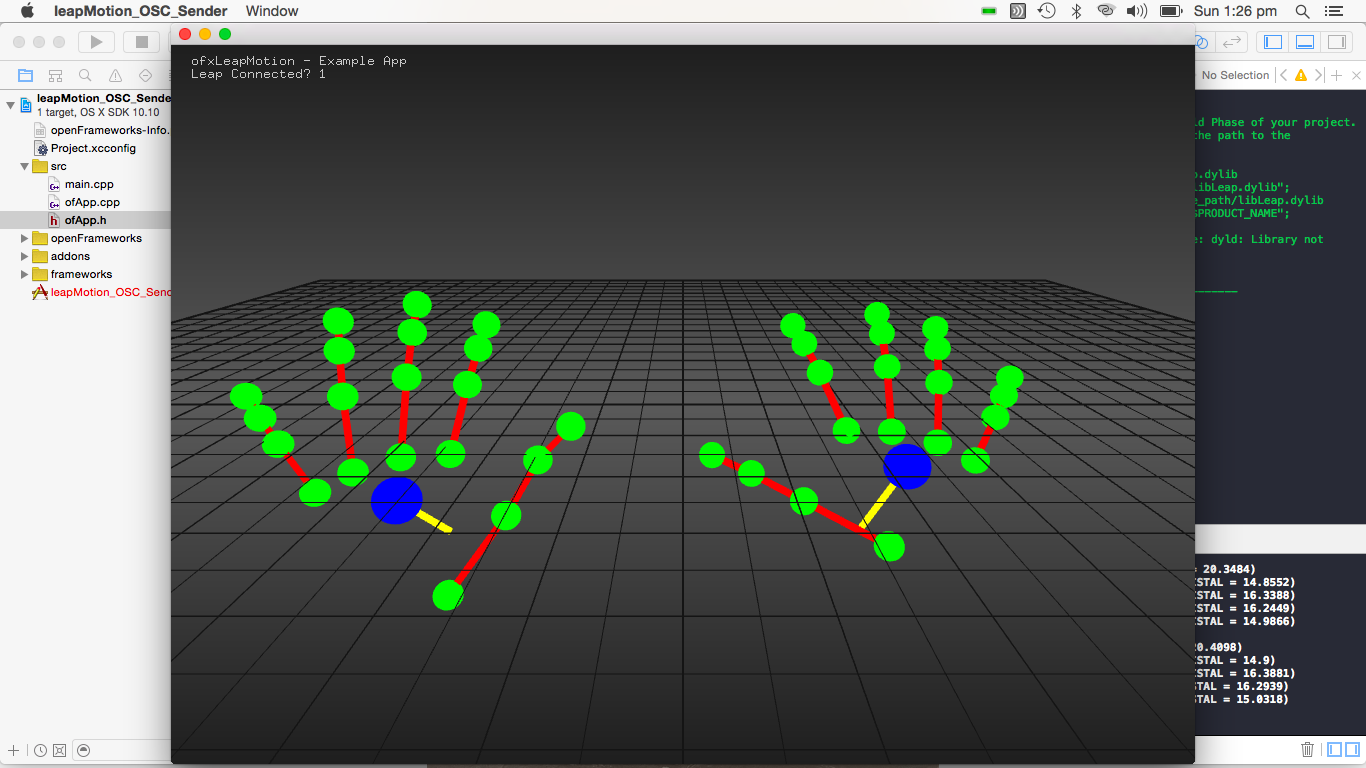1366x768 pixels.
Task: Open main.cpp source file
Action: [x=89, y=184]
